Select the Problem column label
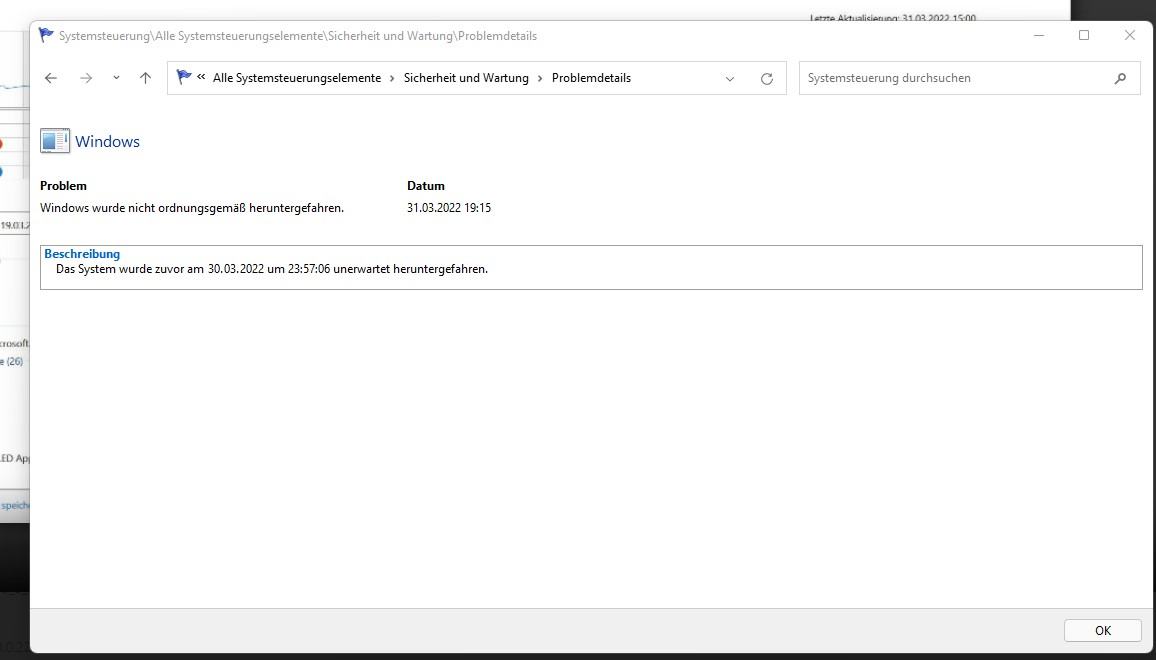 click(x=63, y=186)
